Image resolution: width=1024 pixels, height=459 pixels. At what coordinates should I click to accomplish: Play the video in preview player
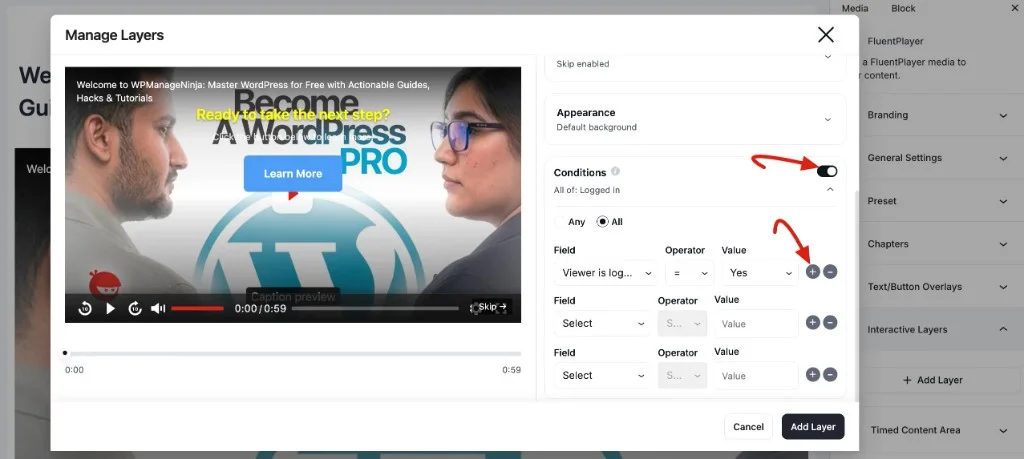(x=110, y=308)
